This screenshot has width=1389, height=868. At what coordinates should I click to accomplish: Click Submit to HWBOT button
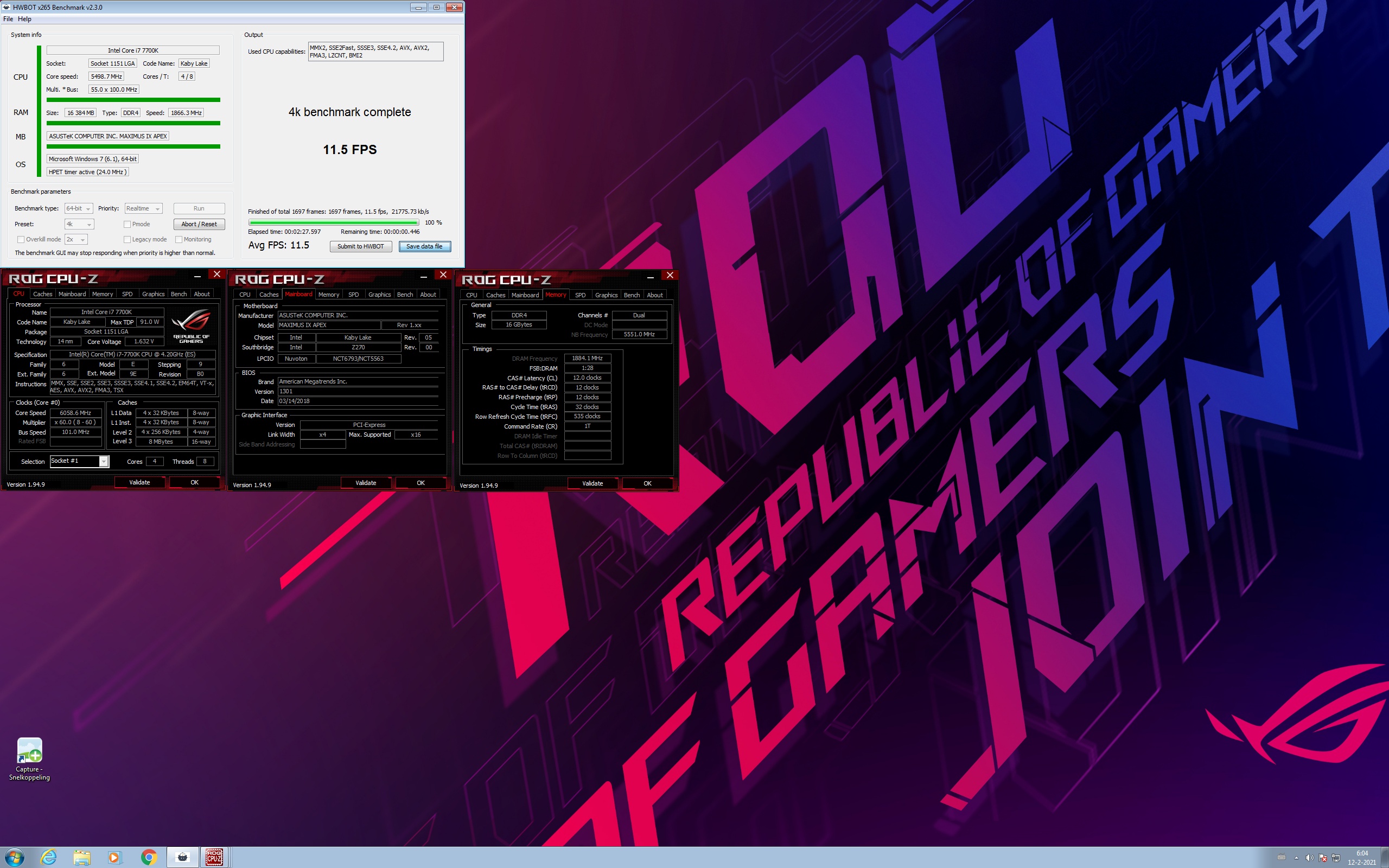360,246
